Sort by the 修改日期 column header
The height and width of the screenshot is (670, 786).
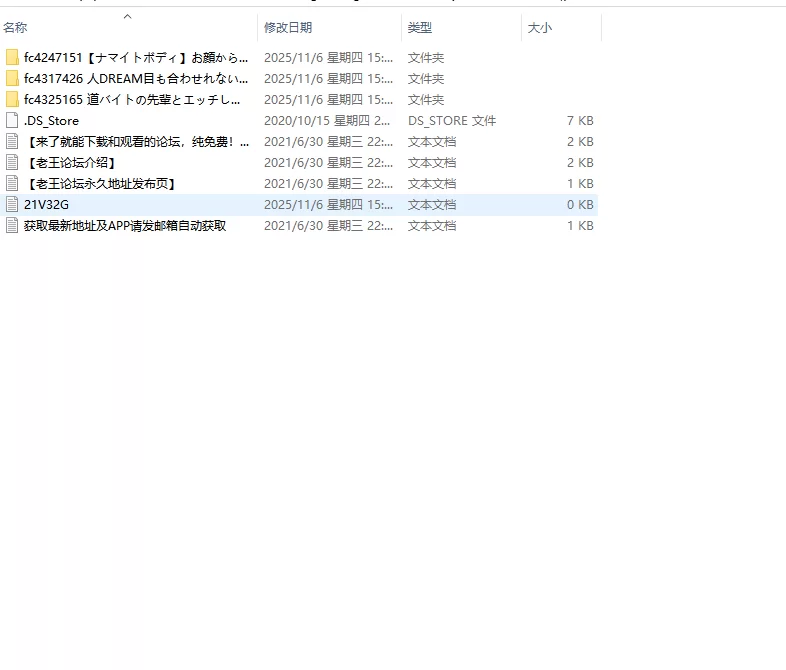coord(288,28)
